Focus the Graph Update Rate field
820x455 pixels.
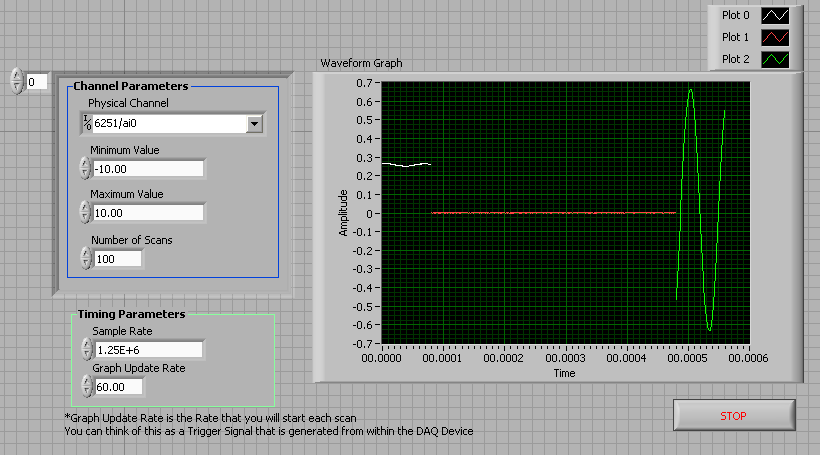(117, 385)
